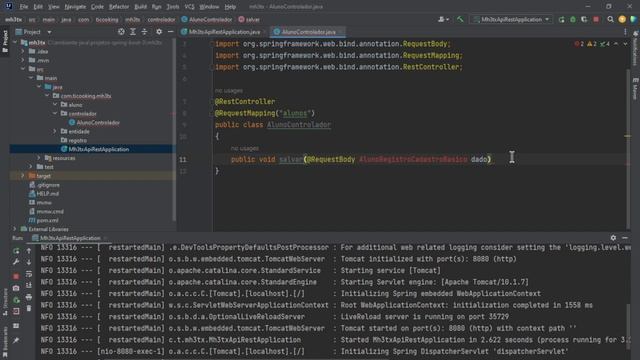Collapse the src folder
Viewport: 640px width, 360px height.
tap(23, 69)
